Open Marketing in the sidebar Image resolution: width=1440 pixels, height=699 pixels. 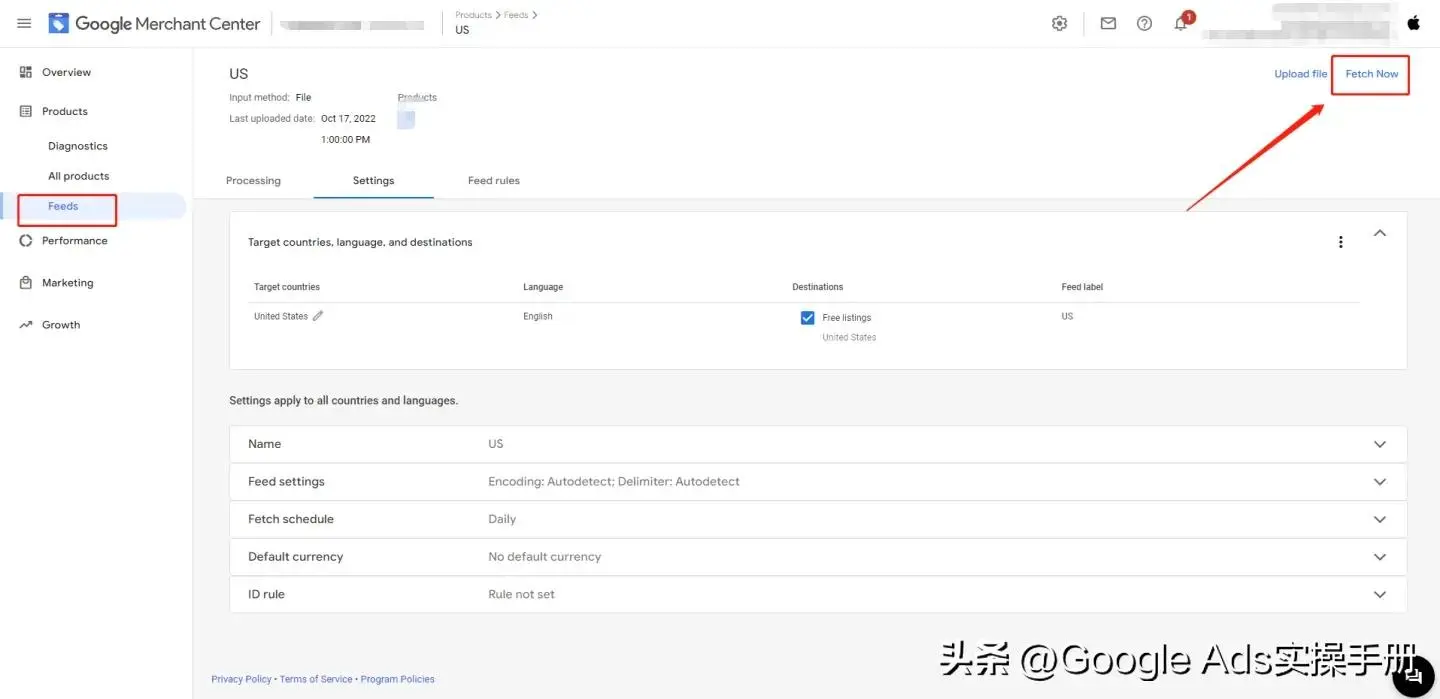68,283
